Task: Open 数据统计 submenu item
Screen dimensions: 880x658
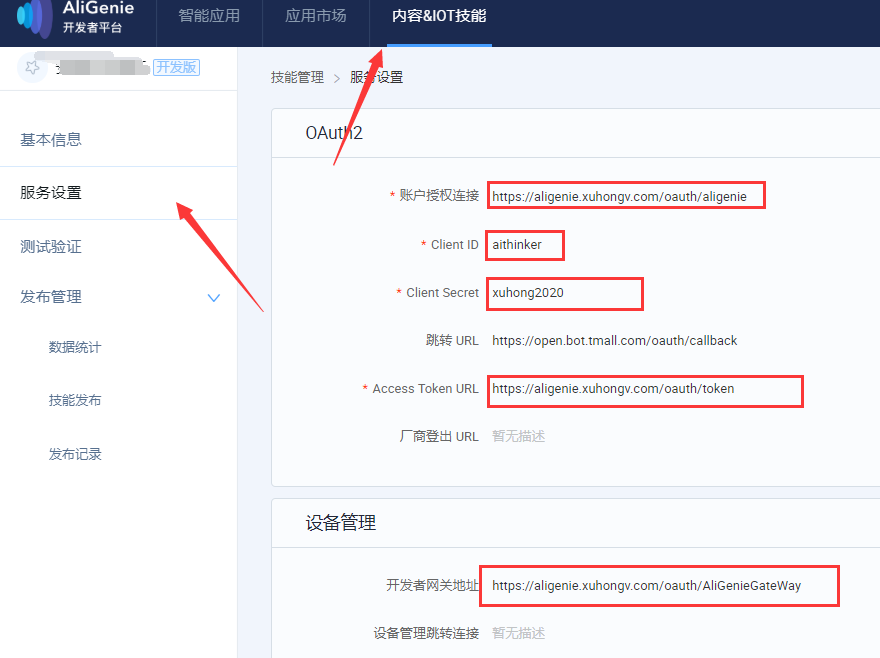Action: pyautogui.click(x=75, y=347)
